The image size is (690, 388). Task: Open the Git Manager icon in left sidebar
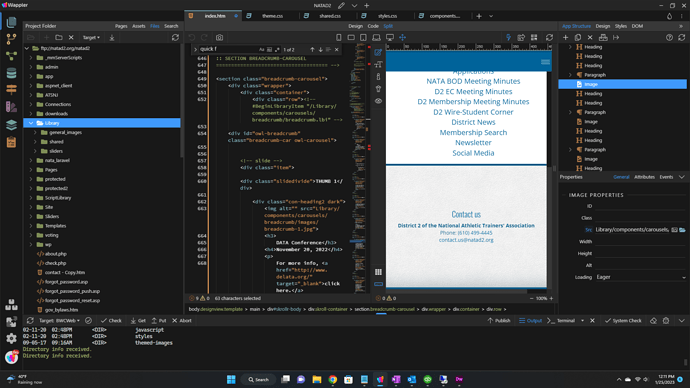pos(11,39)
